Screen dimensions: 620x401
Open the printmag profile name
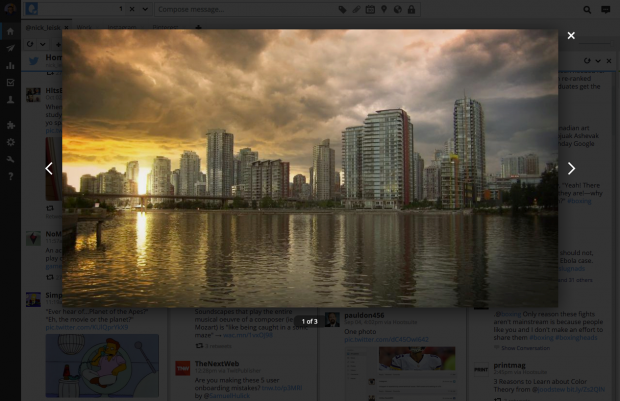tap(509, 365)
